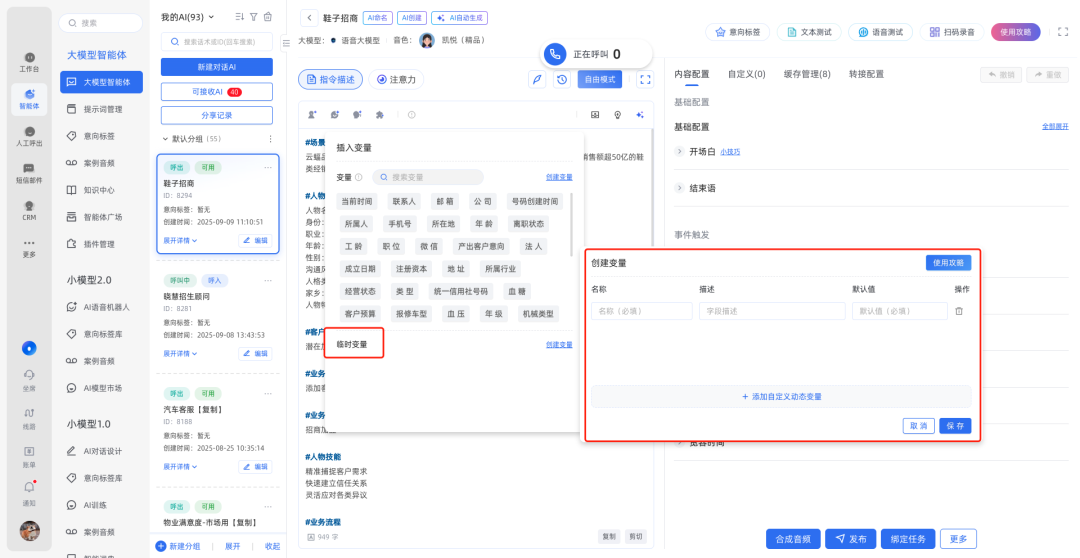Expand 展开详情 on the 鞋子招商 card
This screenshot has height=558, width=1080.
coord(180,241)
